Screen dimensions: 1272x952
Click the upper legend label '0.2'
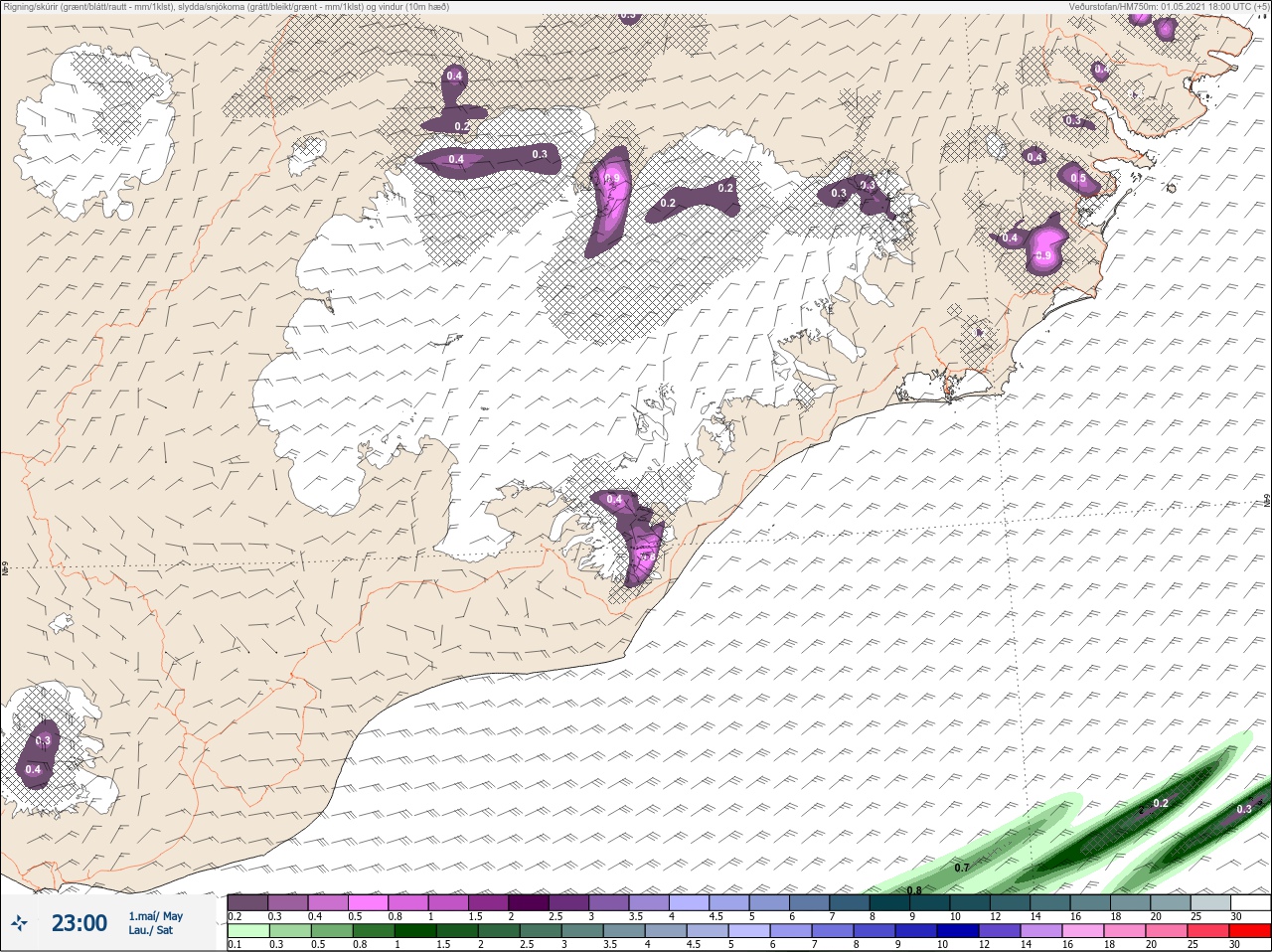point(235,916)
